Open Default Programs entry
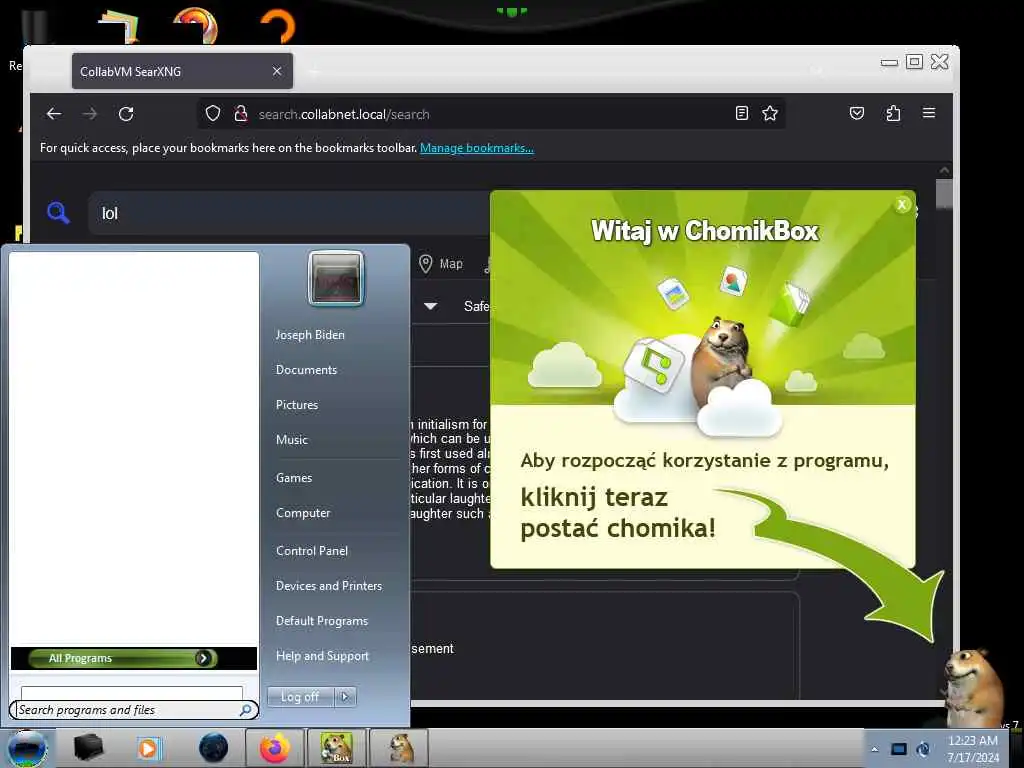 [322, 621]
